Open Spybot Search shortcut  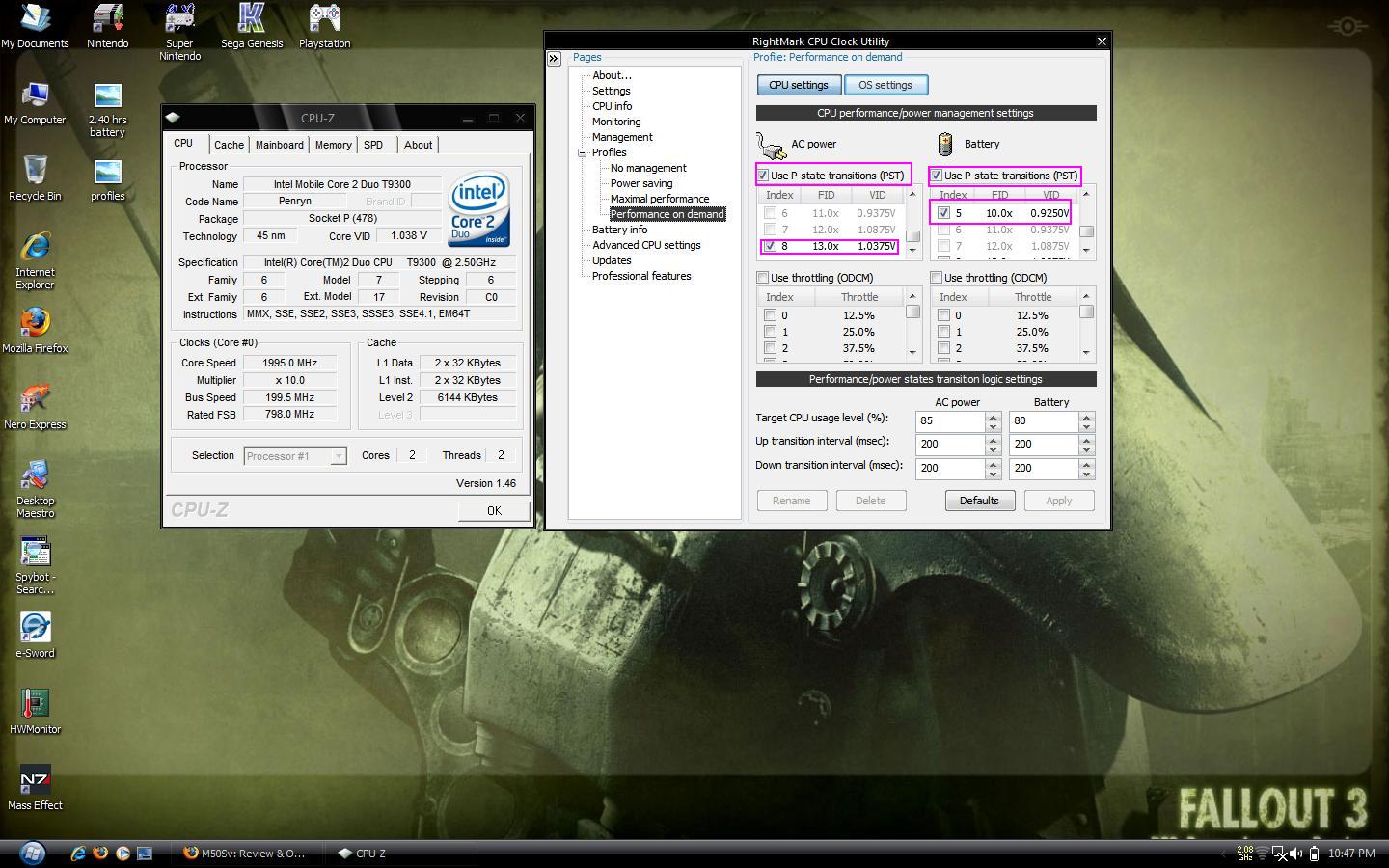(x=35, y=565)
